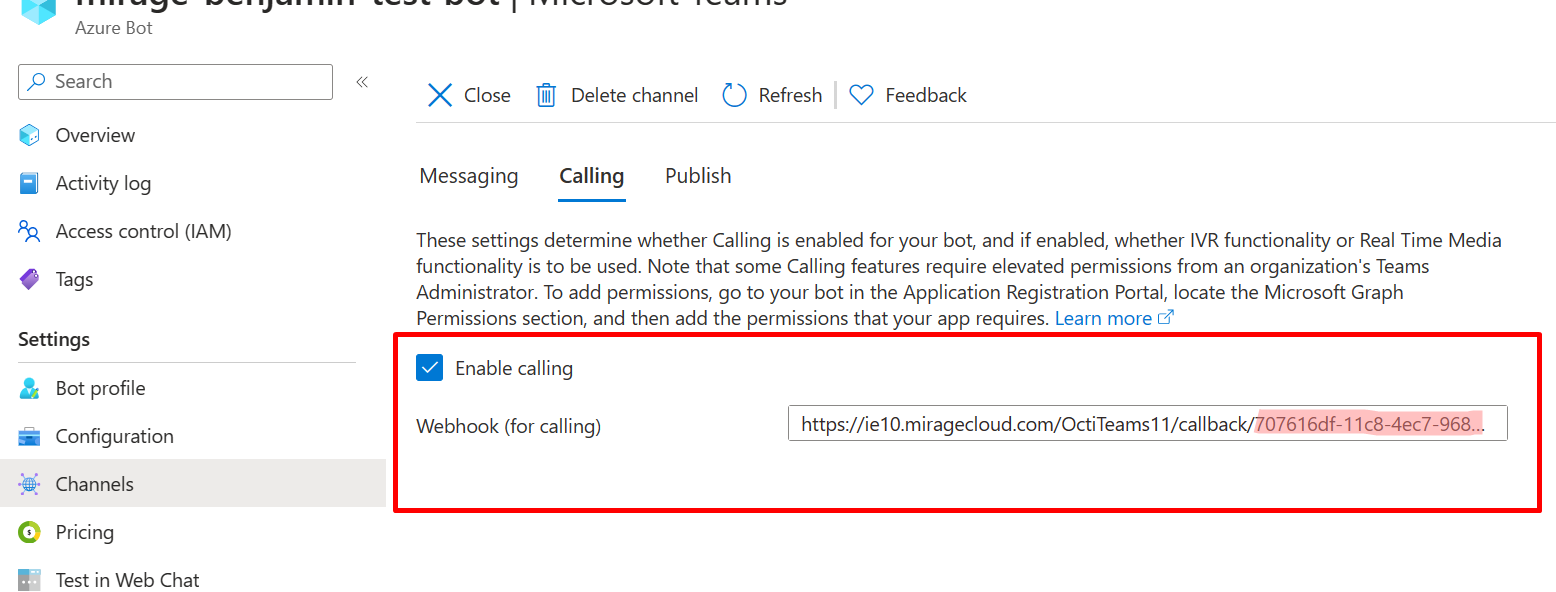Click the Feedback heart icon
Screen dimensions: 1556x592
click(x=861, y=95)
